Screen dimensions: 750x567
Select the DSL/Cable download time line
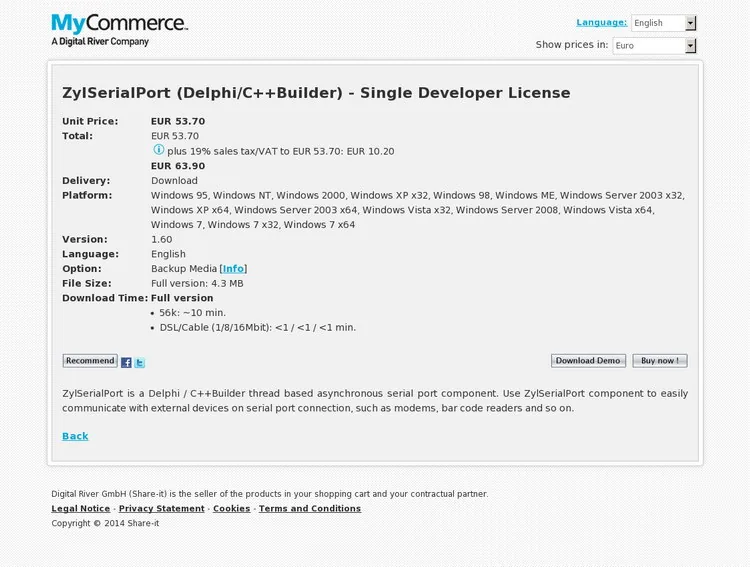(258, 328)
